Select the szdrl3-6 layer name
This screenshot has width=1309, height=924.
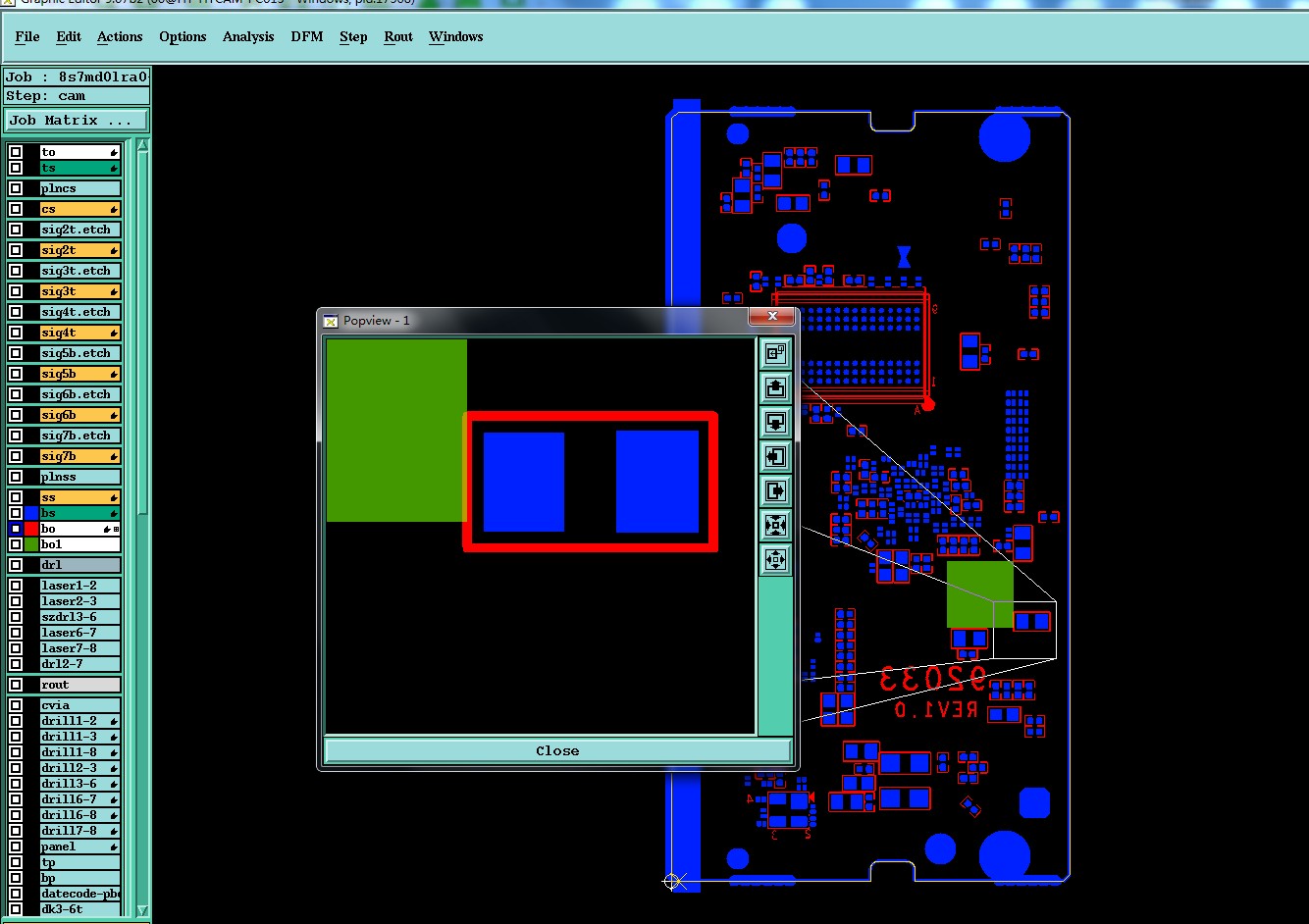point(79,617)
